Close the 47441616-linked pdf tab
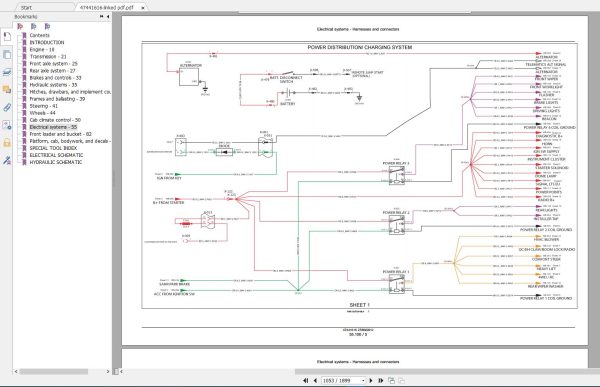This screenshot has width=600, height=387. pos(143,7)
